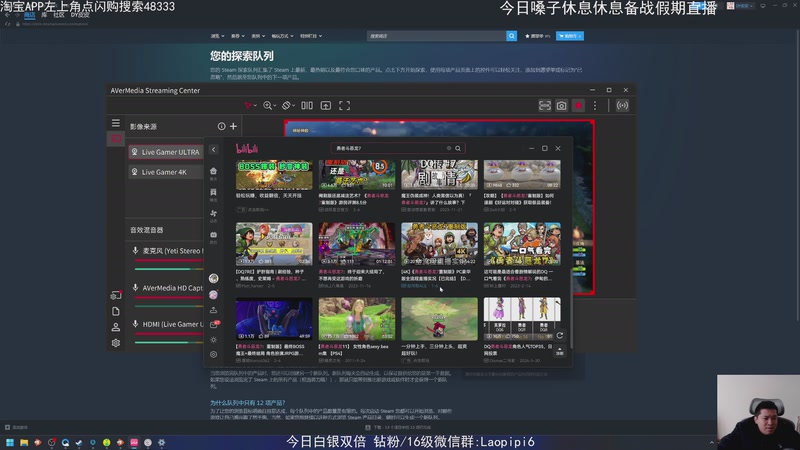Take a snapshot with the camera icon

pyautogui.click(x=562, y=106)
